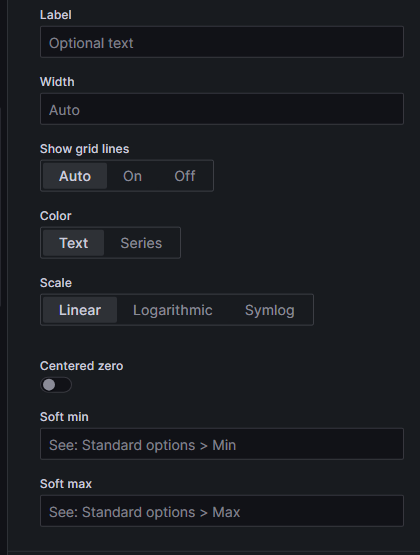
Task: Click the Soft min label
Action: coord(64,417)
